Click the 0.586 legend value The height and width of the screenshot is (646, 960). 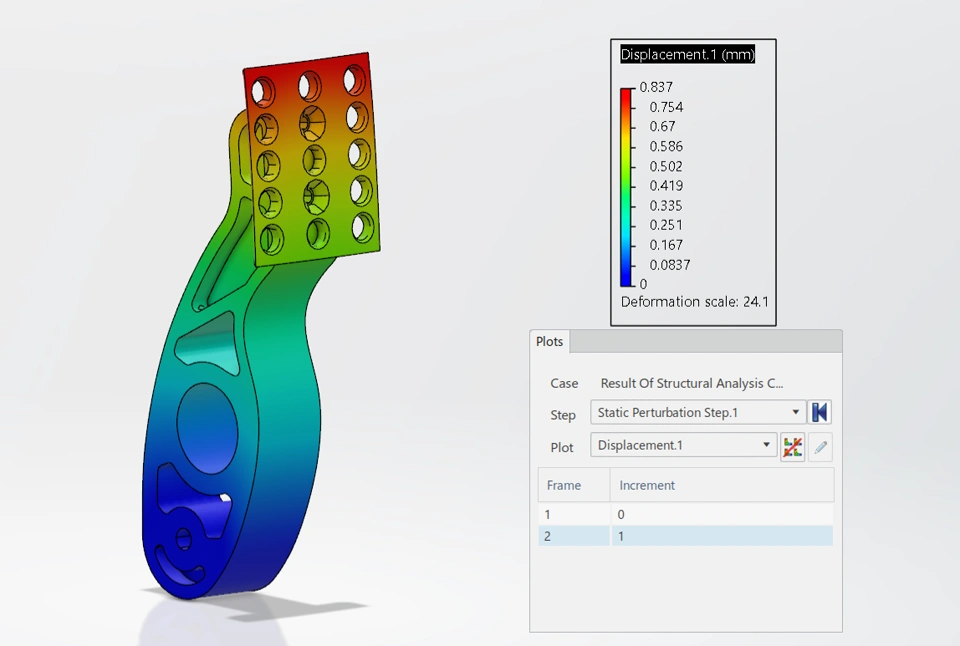[x=666, y=146]
